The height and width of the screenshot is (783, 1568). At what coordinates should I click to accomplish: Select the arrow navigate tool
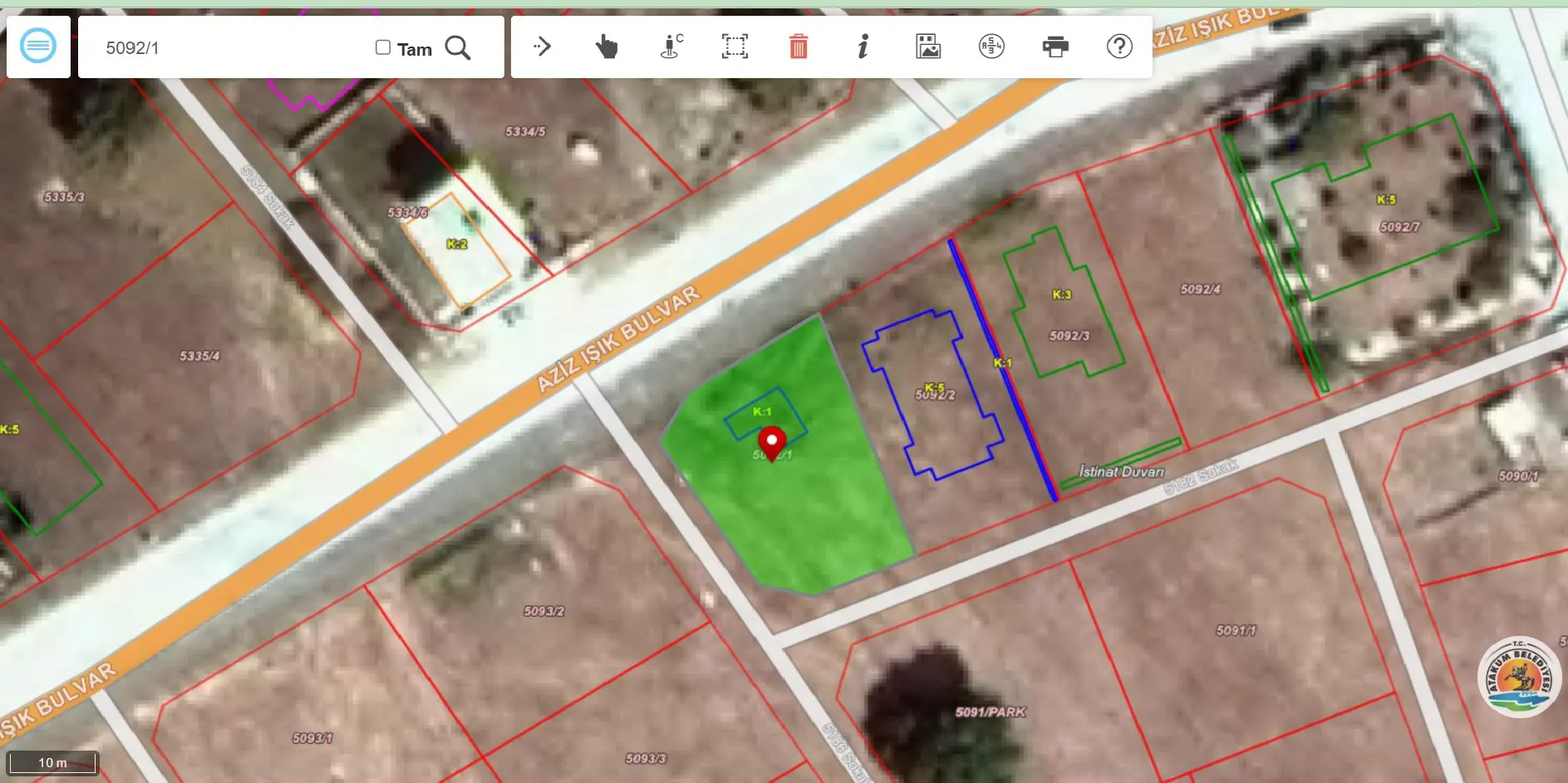542,46
